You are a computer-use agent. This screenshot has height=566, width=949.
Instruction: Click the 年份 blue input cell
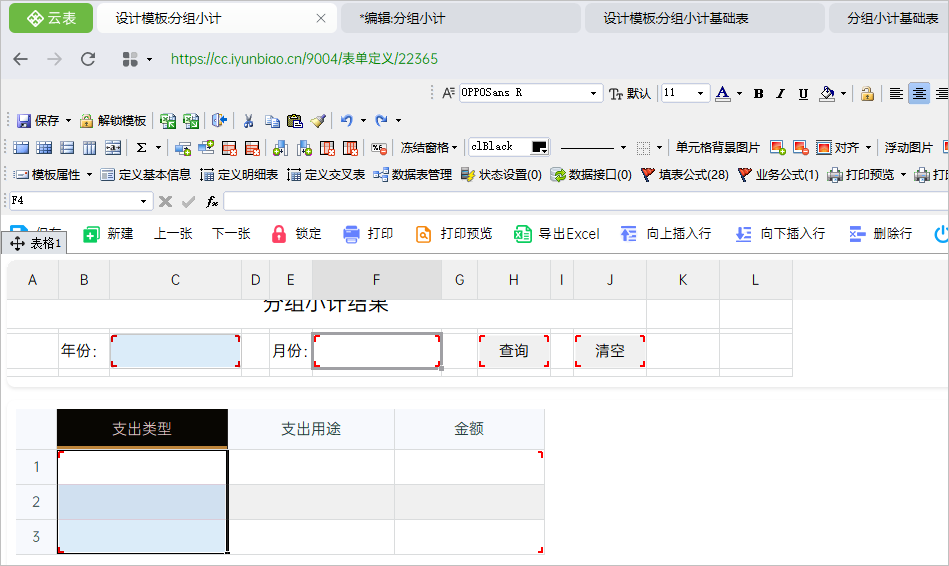pyautogui.click(x=176, y=351)
